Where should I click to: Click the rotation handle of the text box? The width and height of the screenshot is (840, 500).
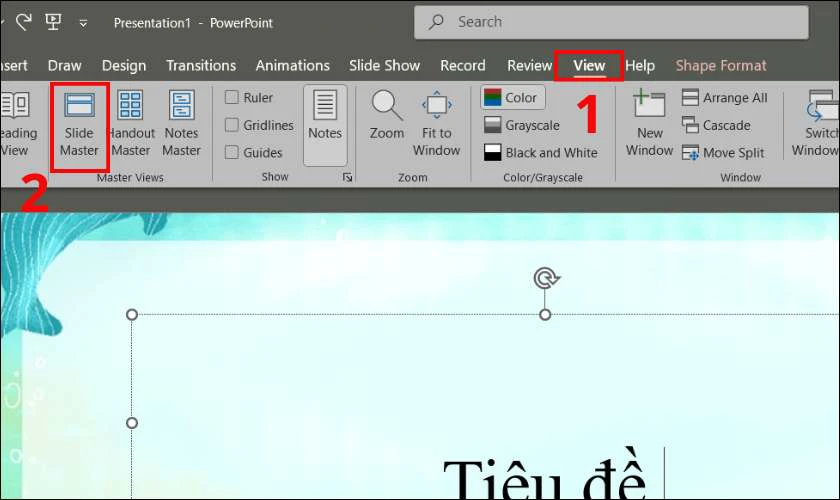546,278
